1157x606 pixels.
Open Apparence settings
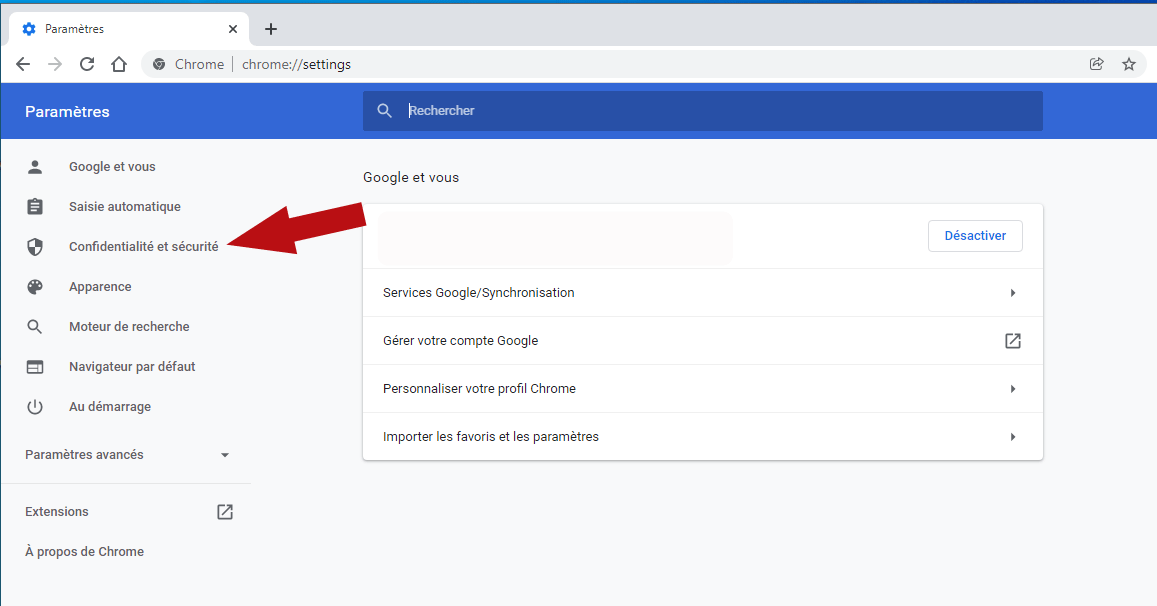coord(100,286)
